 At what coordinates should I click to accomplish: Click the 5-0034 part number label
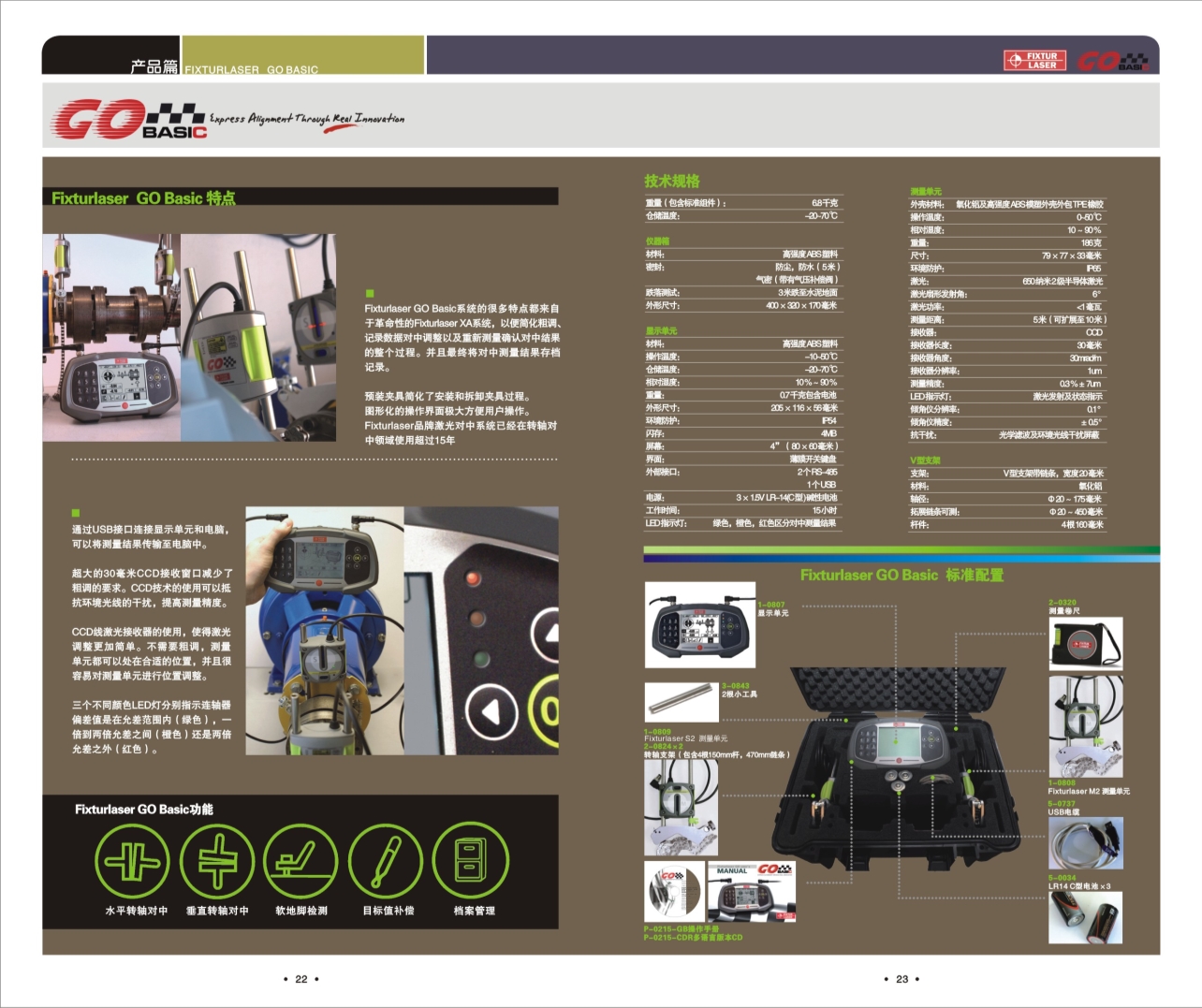coord(1062,878)
